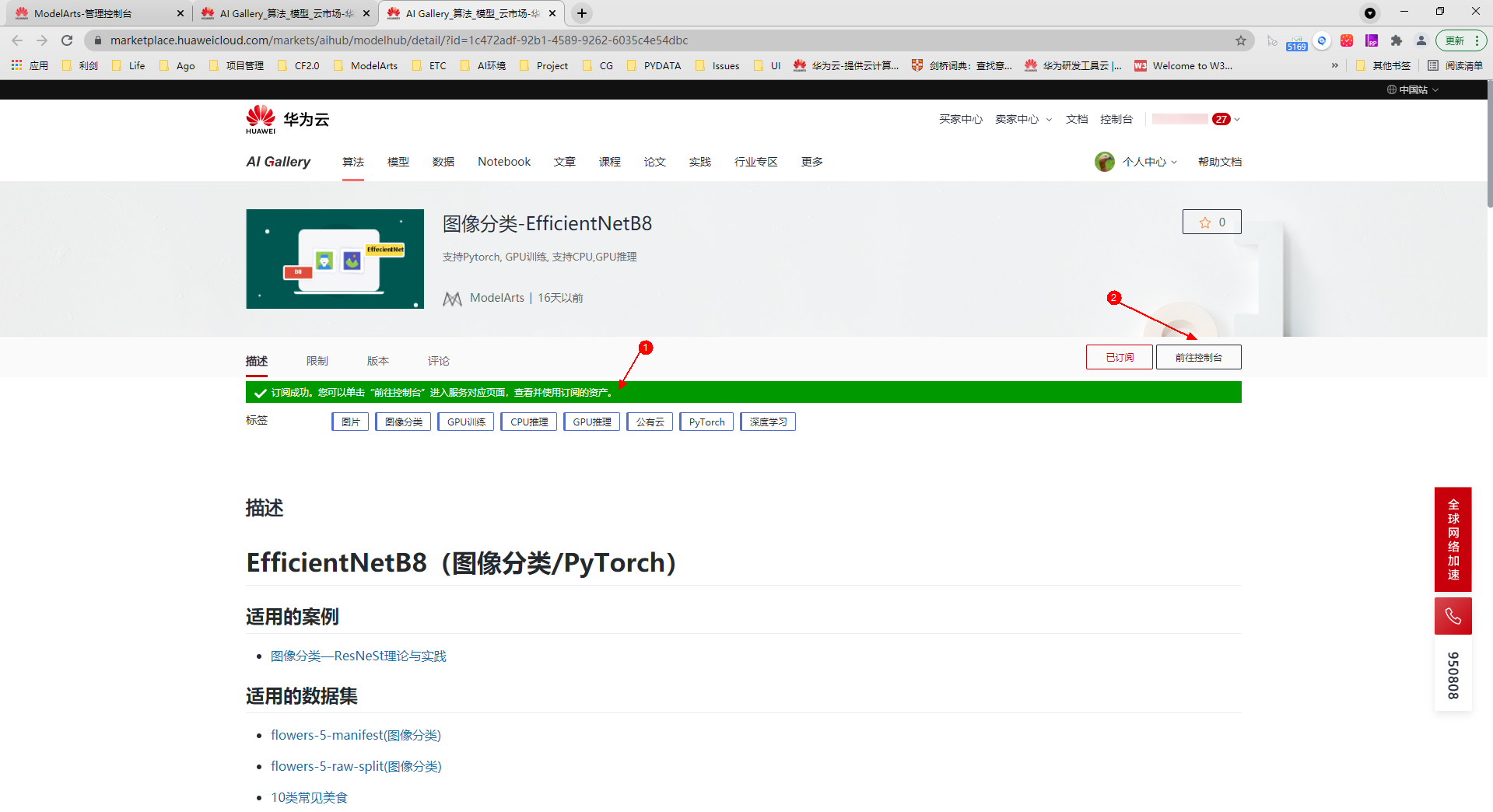
Task: Open the 10类常见美食 dataset link
Action: click(x=309, y=797)
